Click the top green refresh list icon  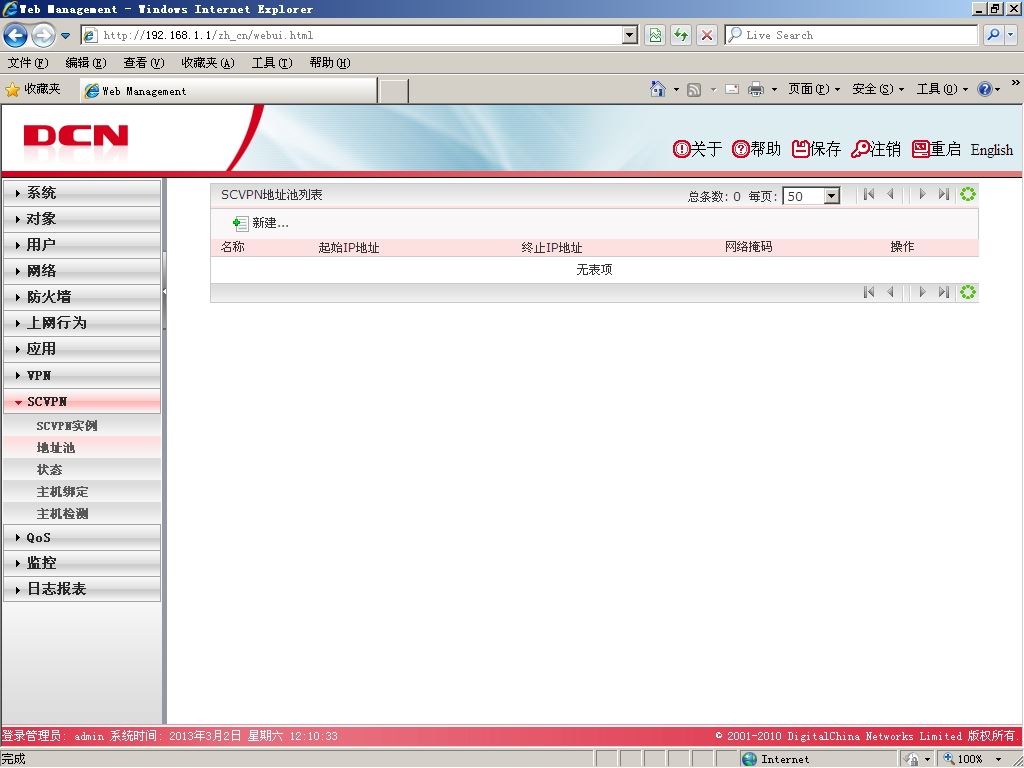[968, 194]
